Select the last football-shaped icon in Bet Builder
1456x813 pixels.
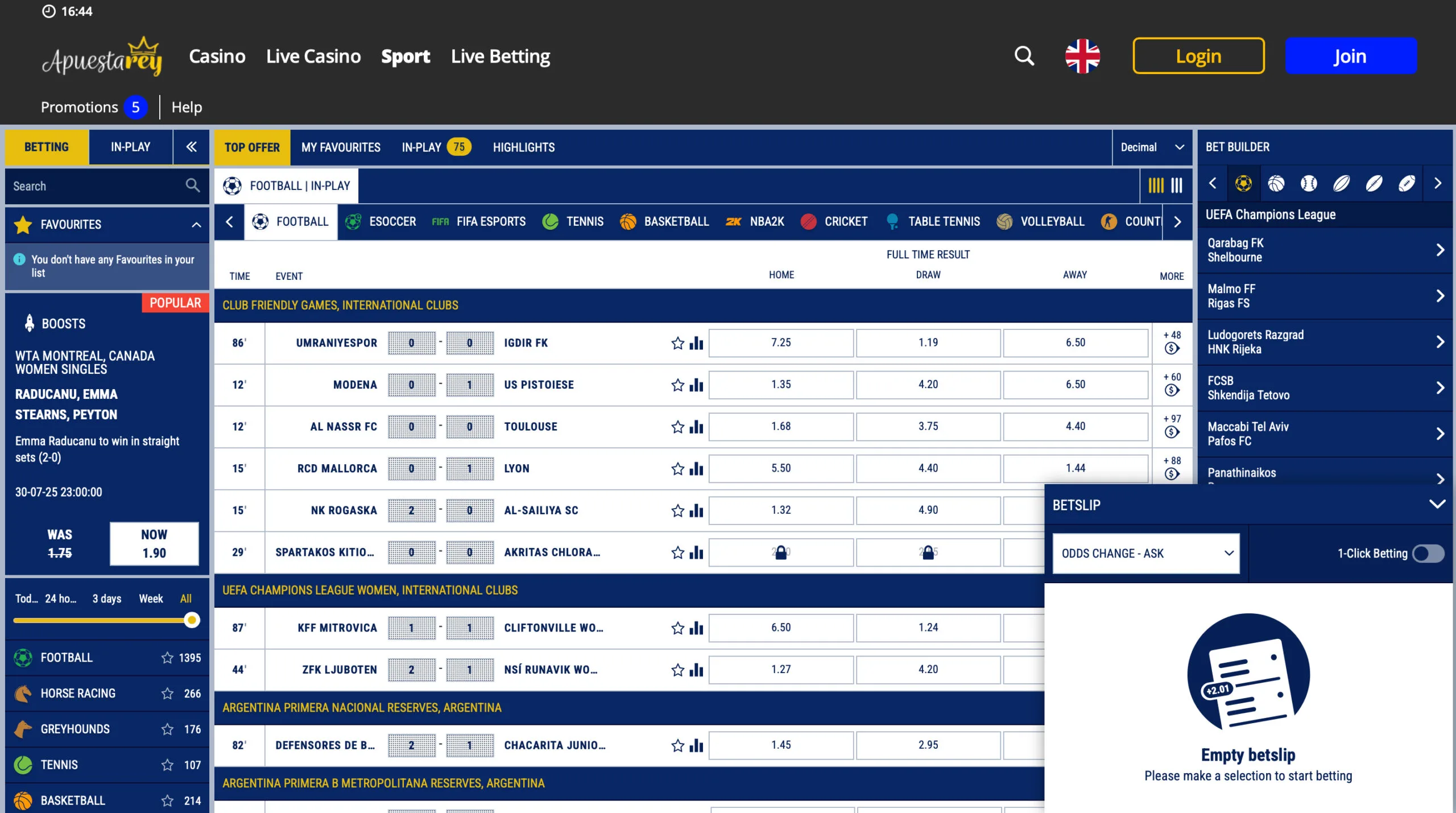(1407, 183)
